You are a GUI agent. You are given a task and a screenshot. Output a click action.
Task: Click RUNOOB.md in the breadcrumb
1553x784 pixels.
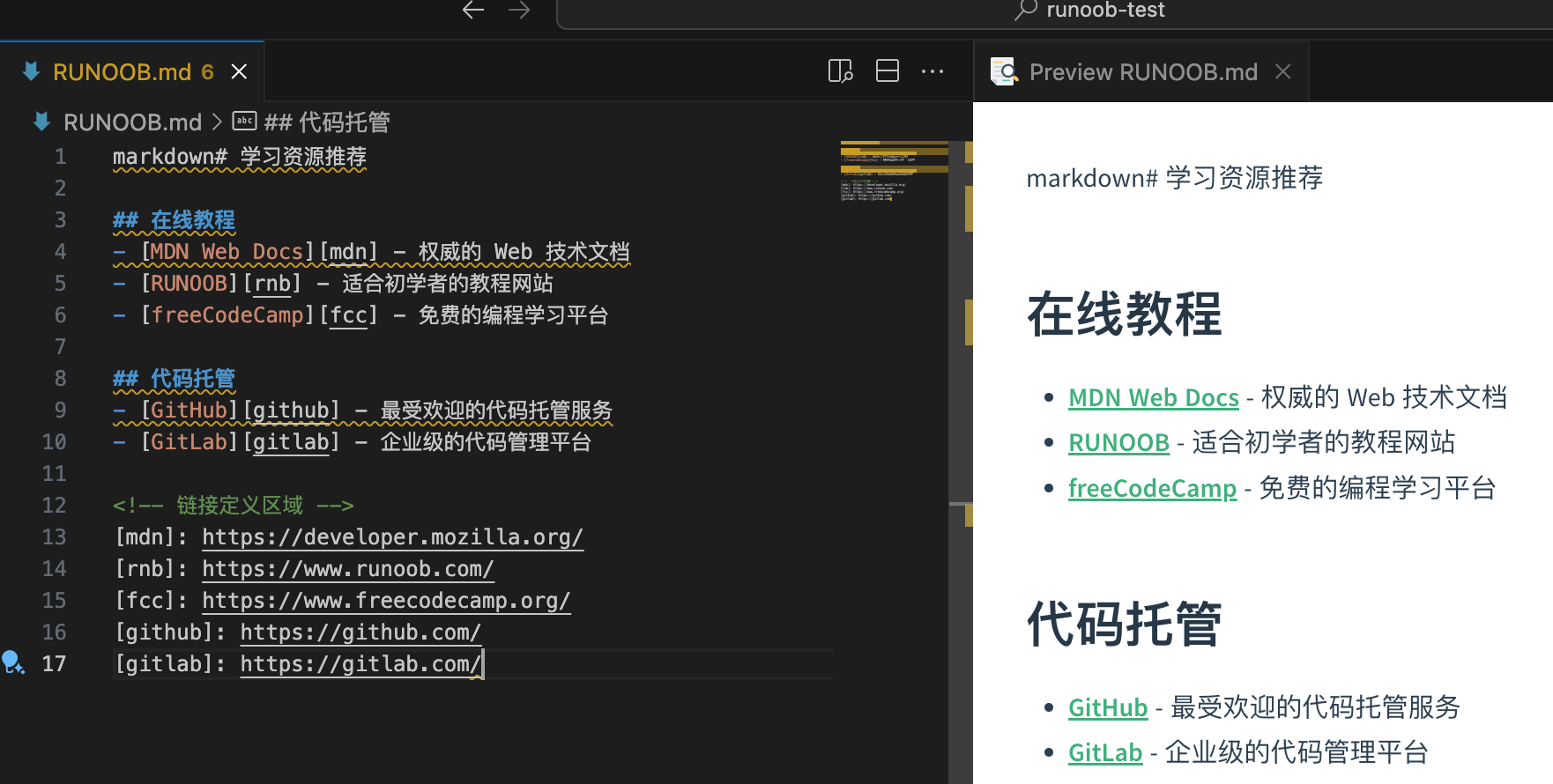[132, 122]
